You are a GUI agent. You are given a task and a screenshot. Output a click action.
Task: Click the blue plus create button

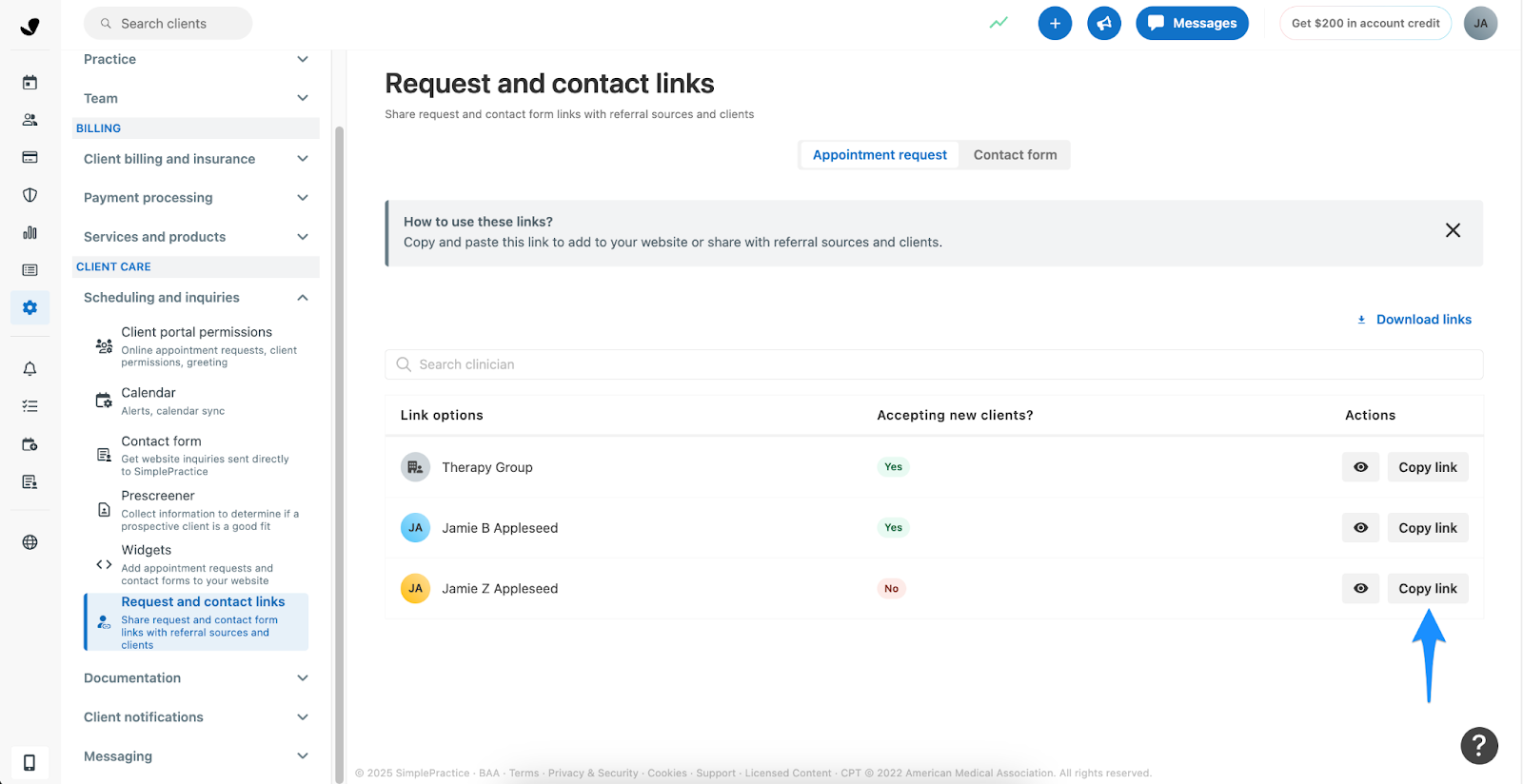(1055, 23)
